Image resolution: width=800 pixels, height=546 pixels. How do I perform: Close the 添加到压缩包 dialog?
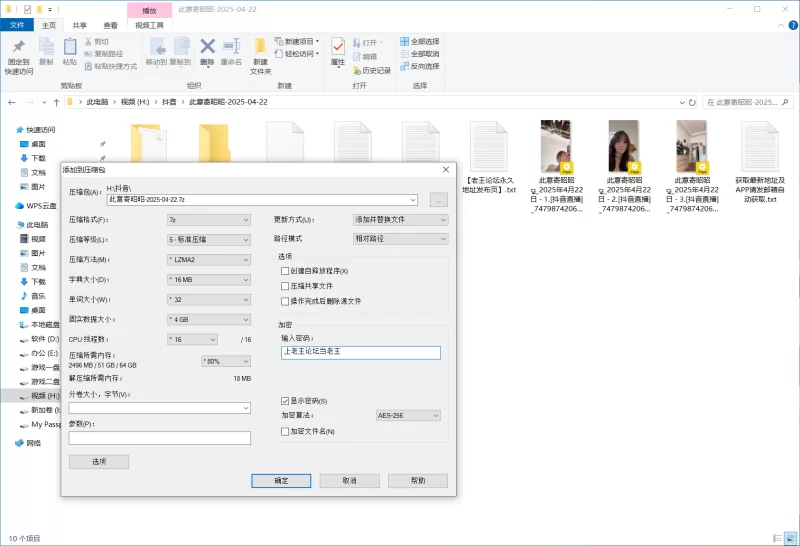pos(446,169)
